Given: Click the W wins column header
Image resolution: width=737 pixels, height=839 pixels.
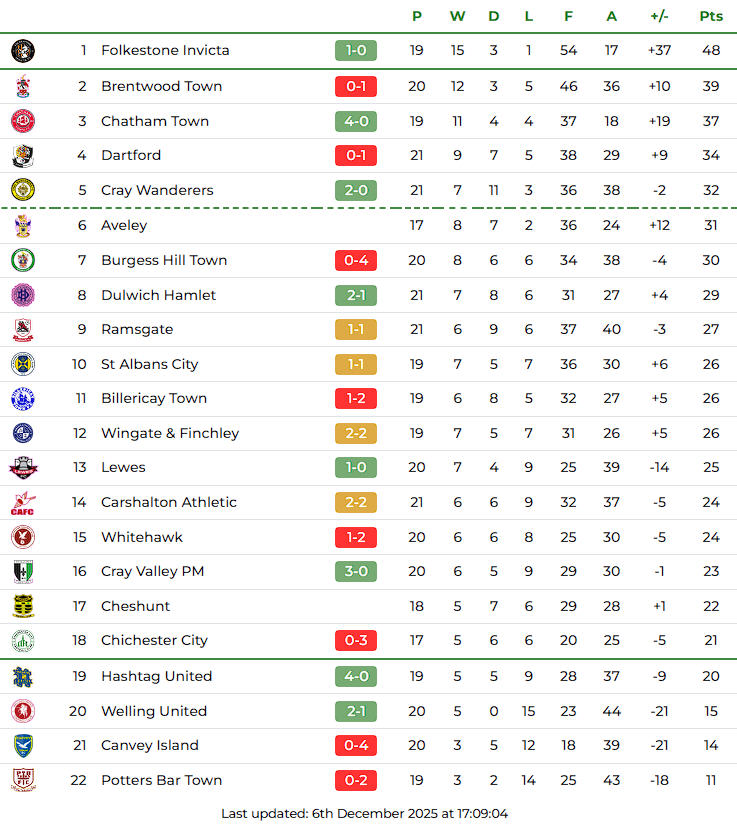Looking at the screenshot, I should tap(457, 16).
